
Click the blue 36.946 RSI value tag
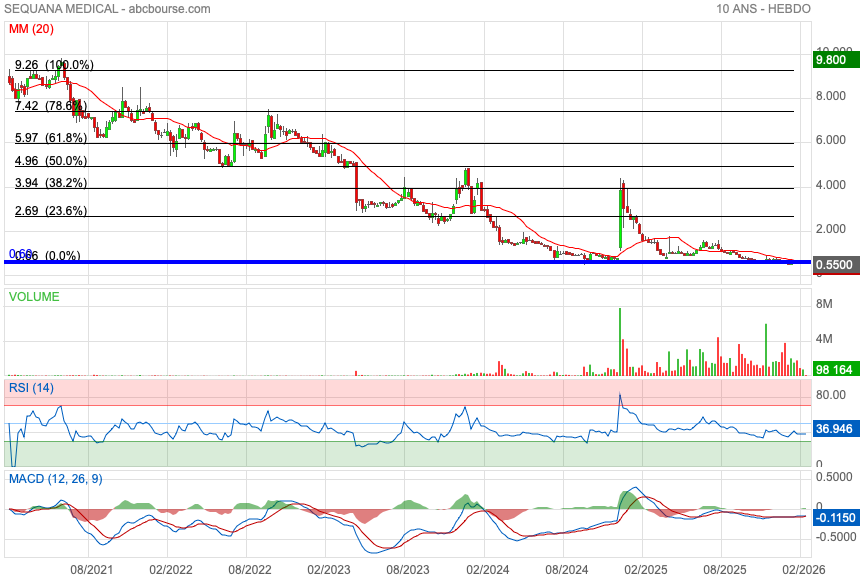(x=833, y=428)
